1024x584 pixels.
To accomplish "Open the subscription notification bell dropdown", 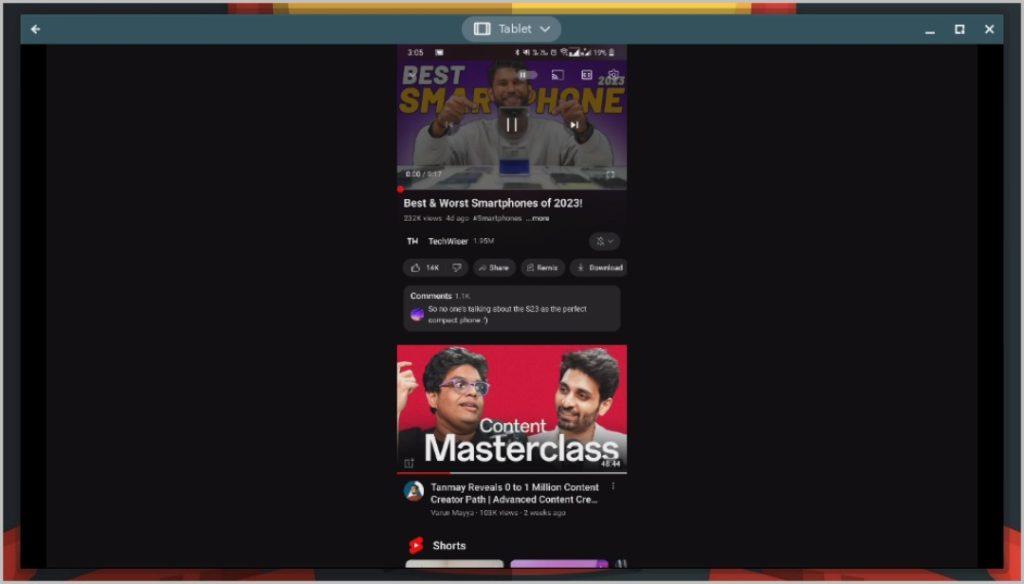I will pyautogui.click(x=605, y=241).
